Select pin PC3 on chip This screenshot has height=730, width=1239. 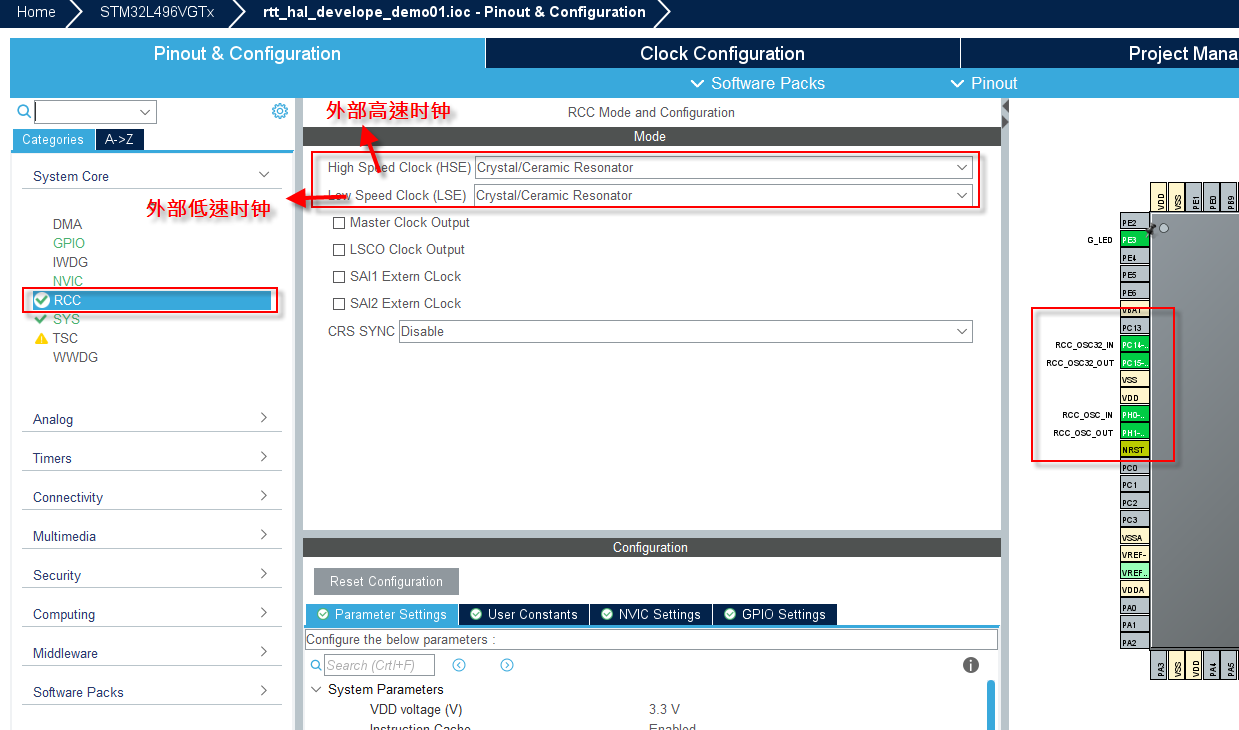tap(1134, 520)
